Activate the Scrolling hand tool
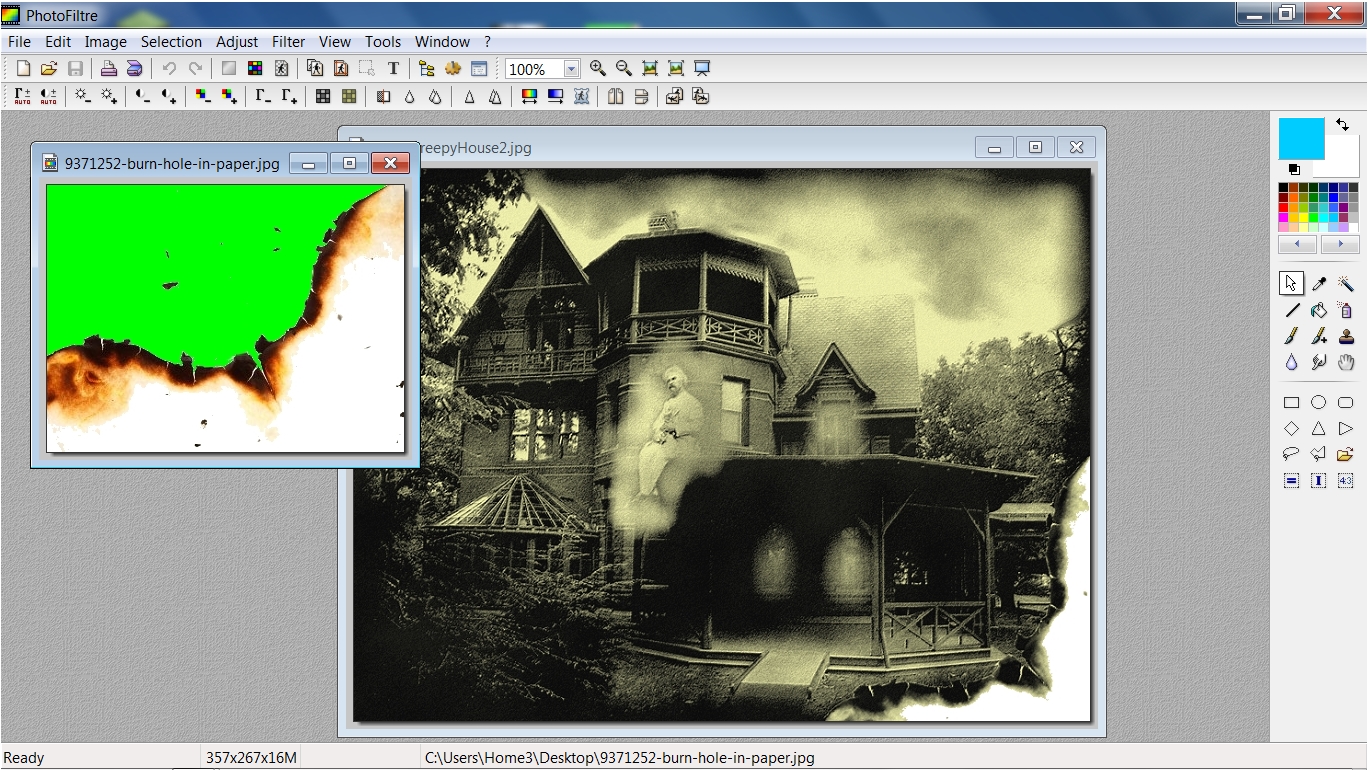Image resolution: width=1368 pixels, height=770 pixels. pos(1346,362)
